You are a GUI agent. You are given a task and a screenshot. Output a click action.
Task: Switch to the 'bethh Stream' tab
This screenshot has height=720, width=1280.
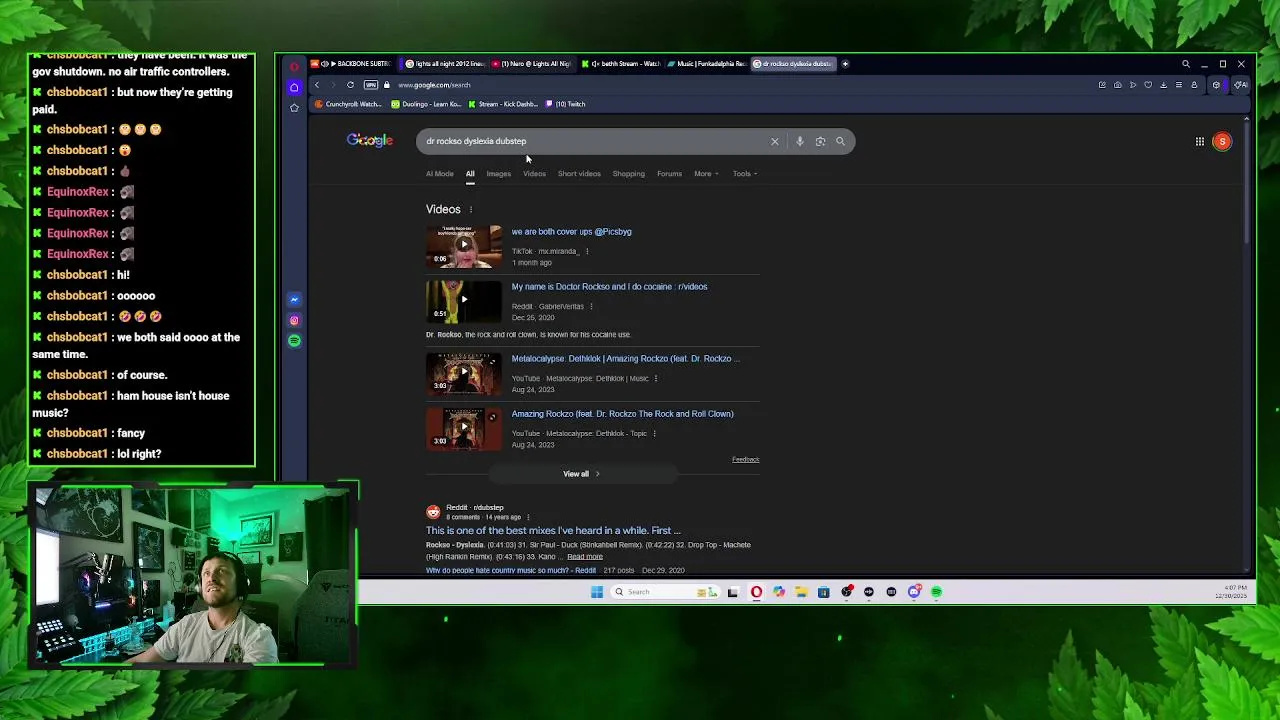coord(622,64)
